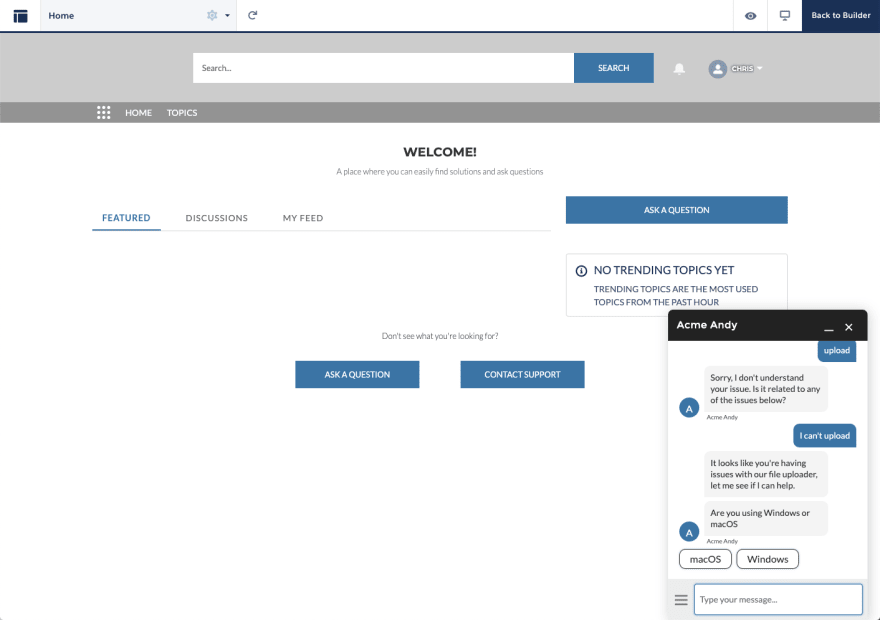Expand the CHRIS user menu

click(746, 68)
